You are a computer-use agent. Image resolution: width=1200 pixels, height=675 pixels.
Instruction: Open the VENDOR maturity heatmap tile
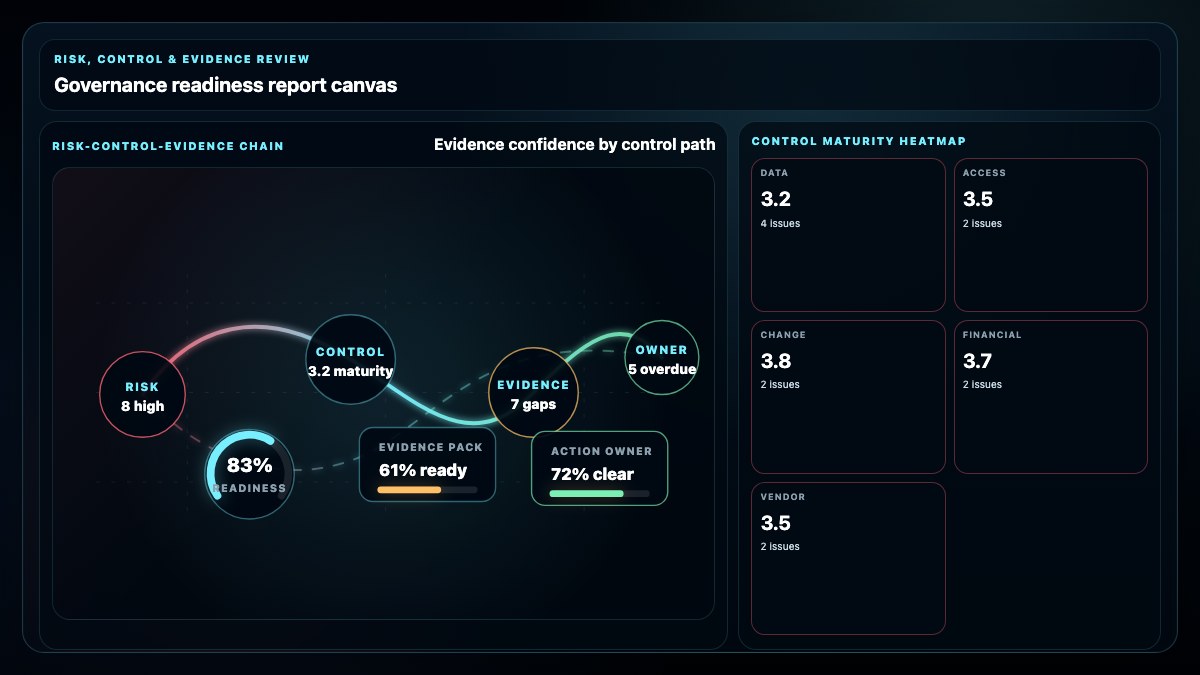tap(848, 558)
